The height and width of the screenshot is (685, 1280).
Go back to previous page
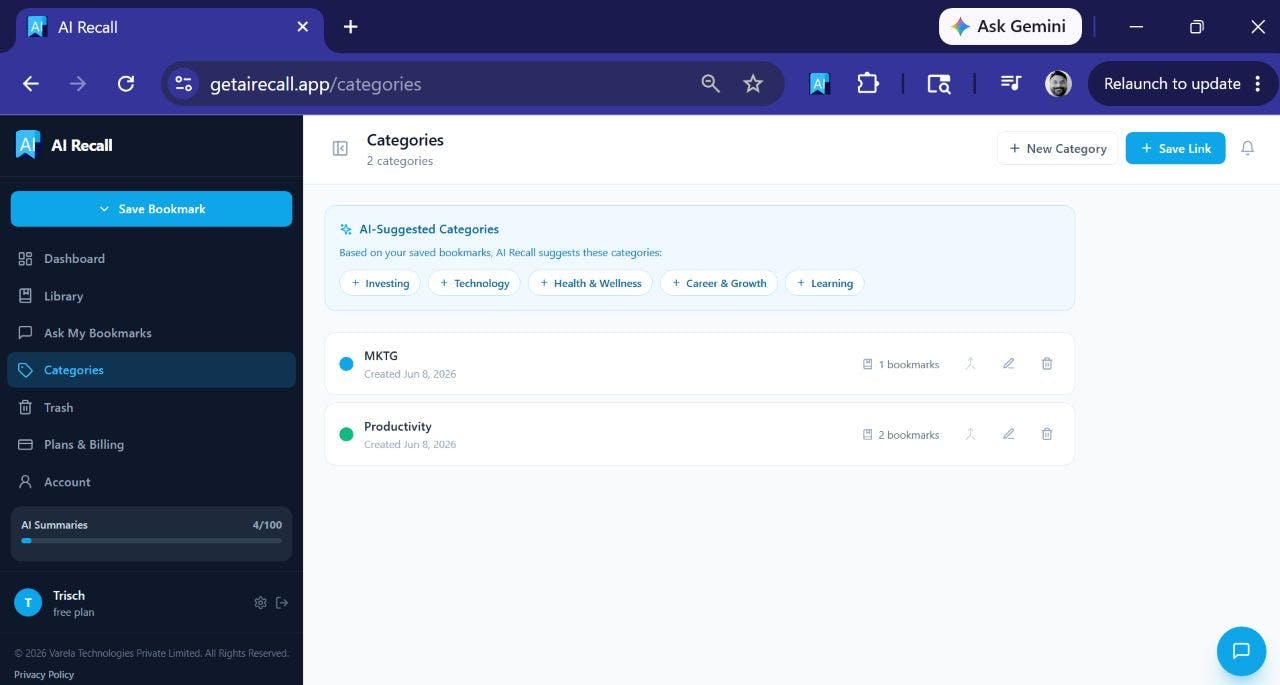[x=31, y=84]
